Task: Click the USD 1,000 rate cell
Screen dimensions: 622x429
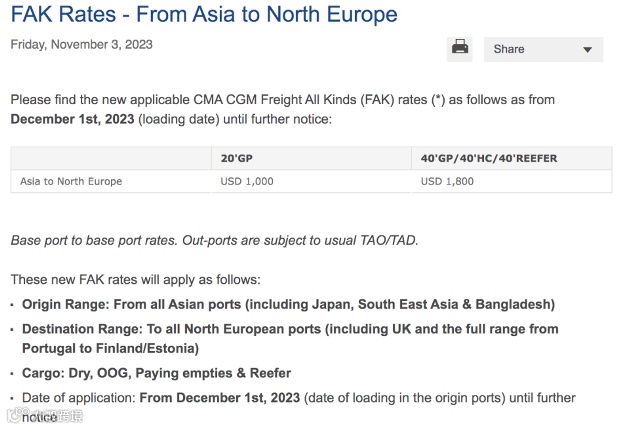Action: click(246, 181)
